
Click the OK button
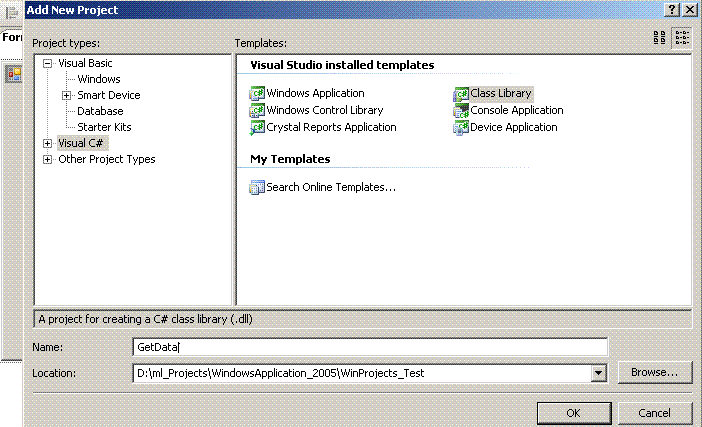[574, 413]
